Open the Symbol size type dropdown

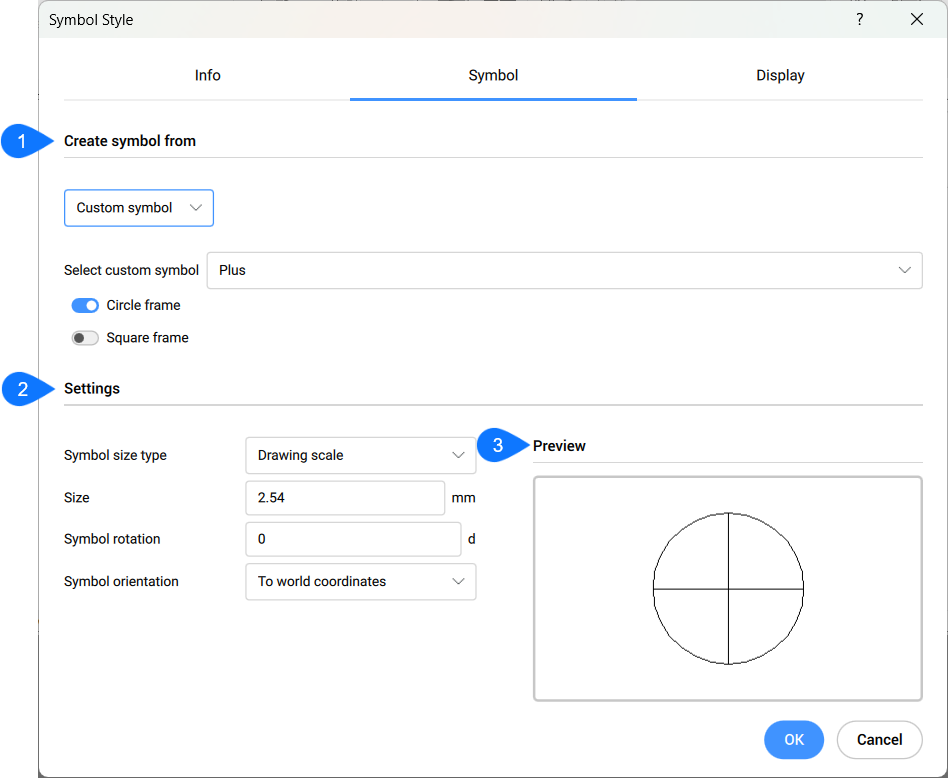360,455
